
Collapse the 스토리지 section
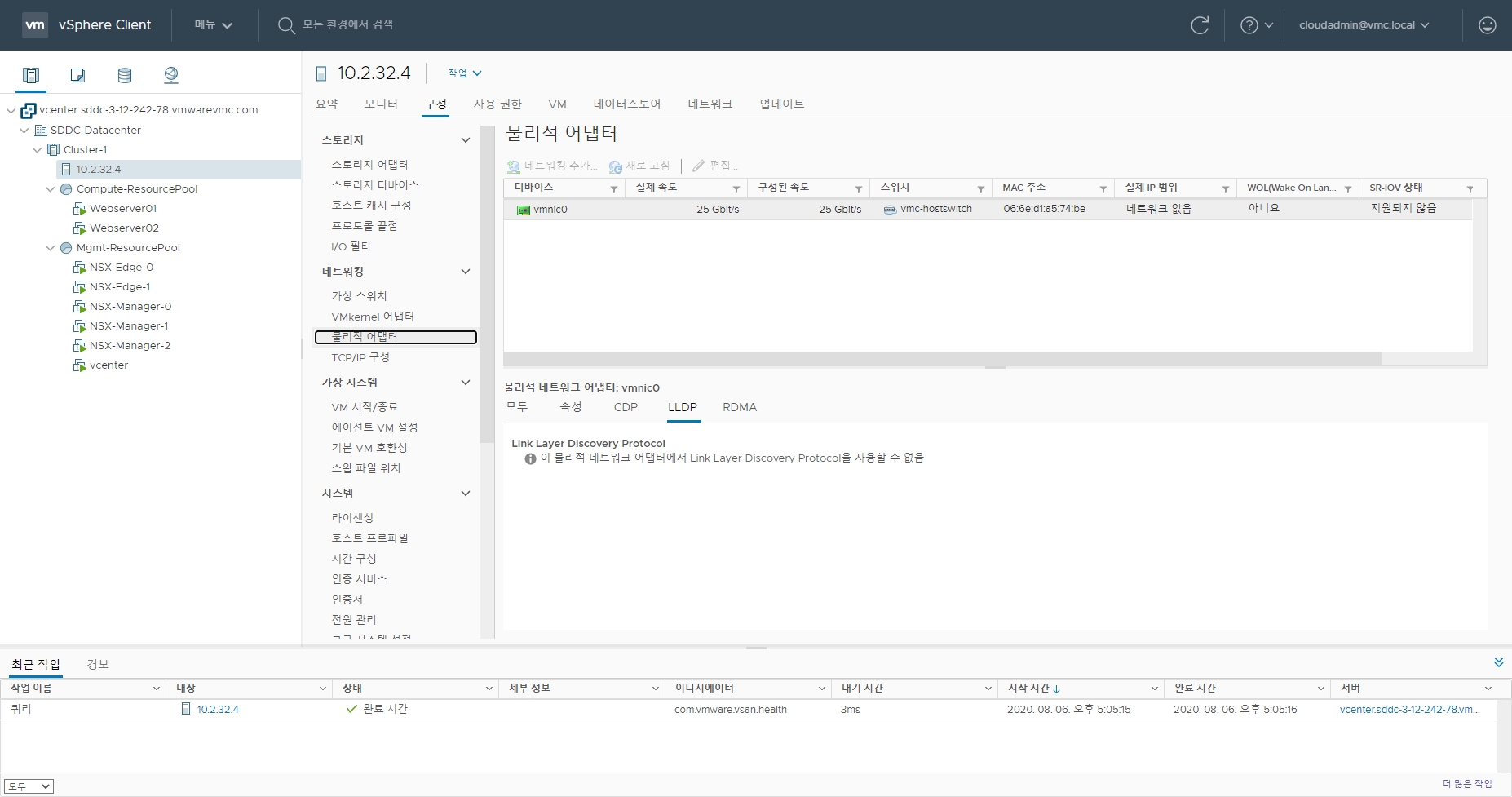coord(466,140)
